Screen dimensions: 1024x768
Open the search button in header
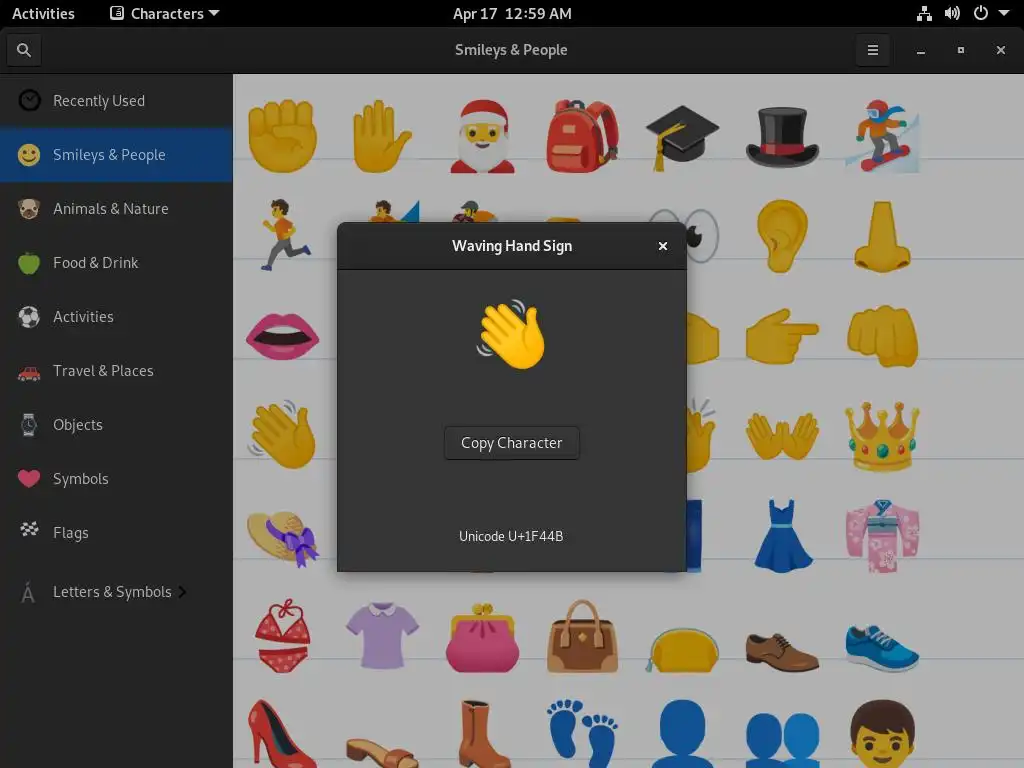tap(24, 50)
